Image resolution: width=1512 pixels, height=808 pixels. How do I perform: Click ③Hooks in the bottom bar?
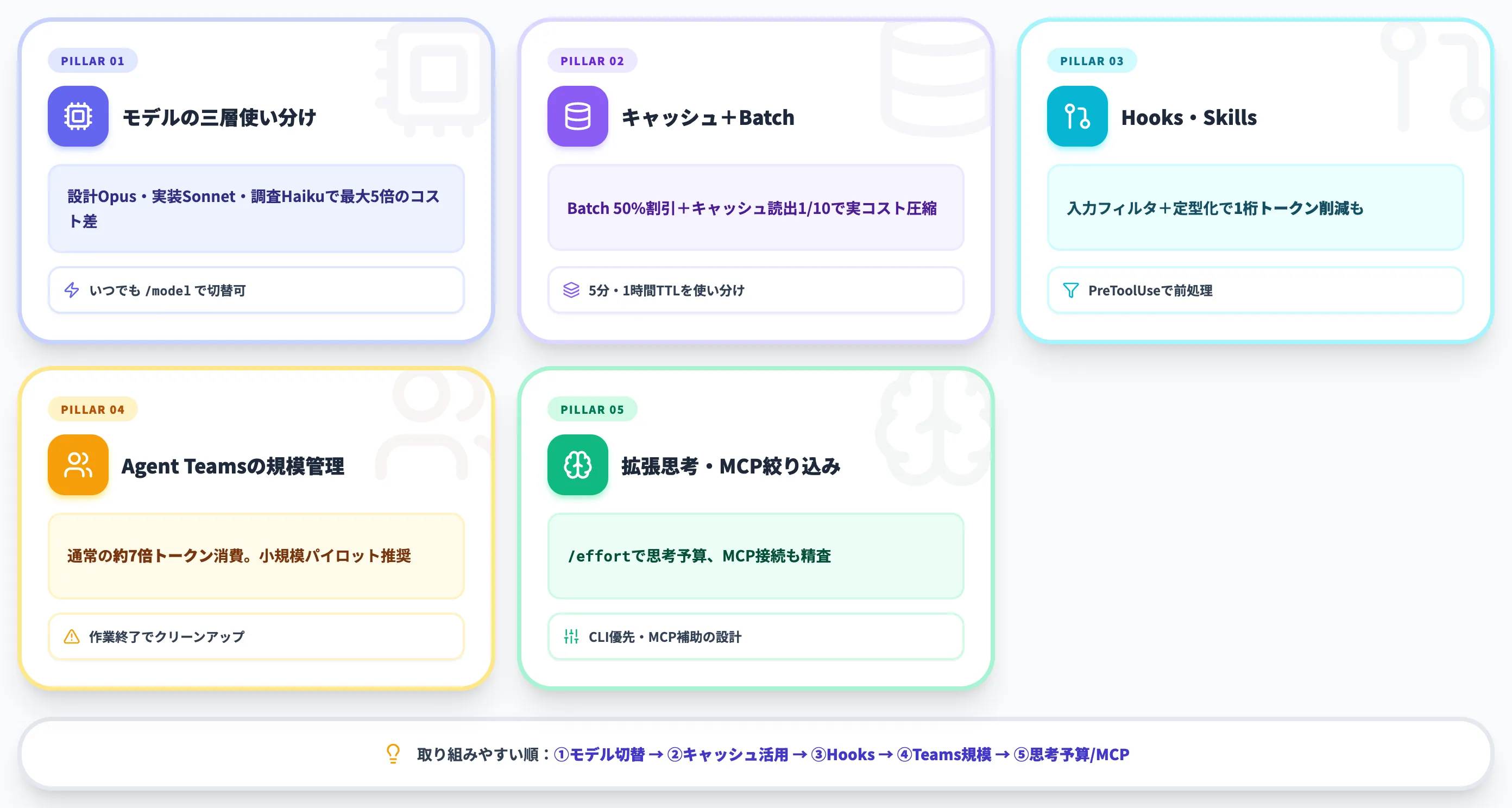coord(843,754)
